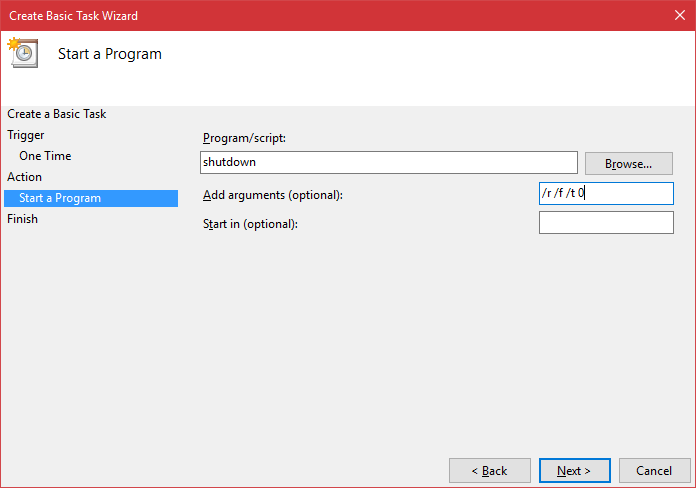Click the Program/script label
Viewport: 696px width, 488px height.
pos(244,138)
